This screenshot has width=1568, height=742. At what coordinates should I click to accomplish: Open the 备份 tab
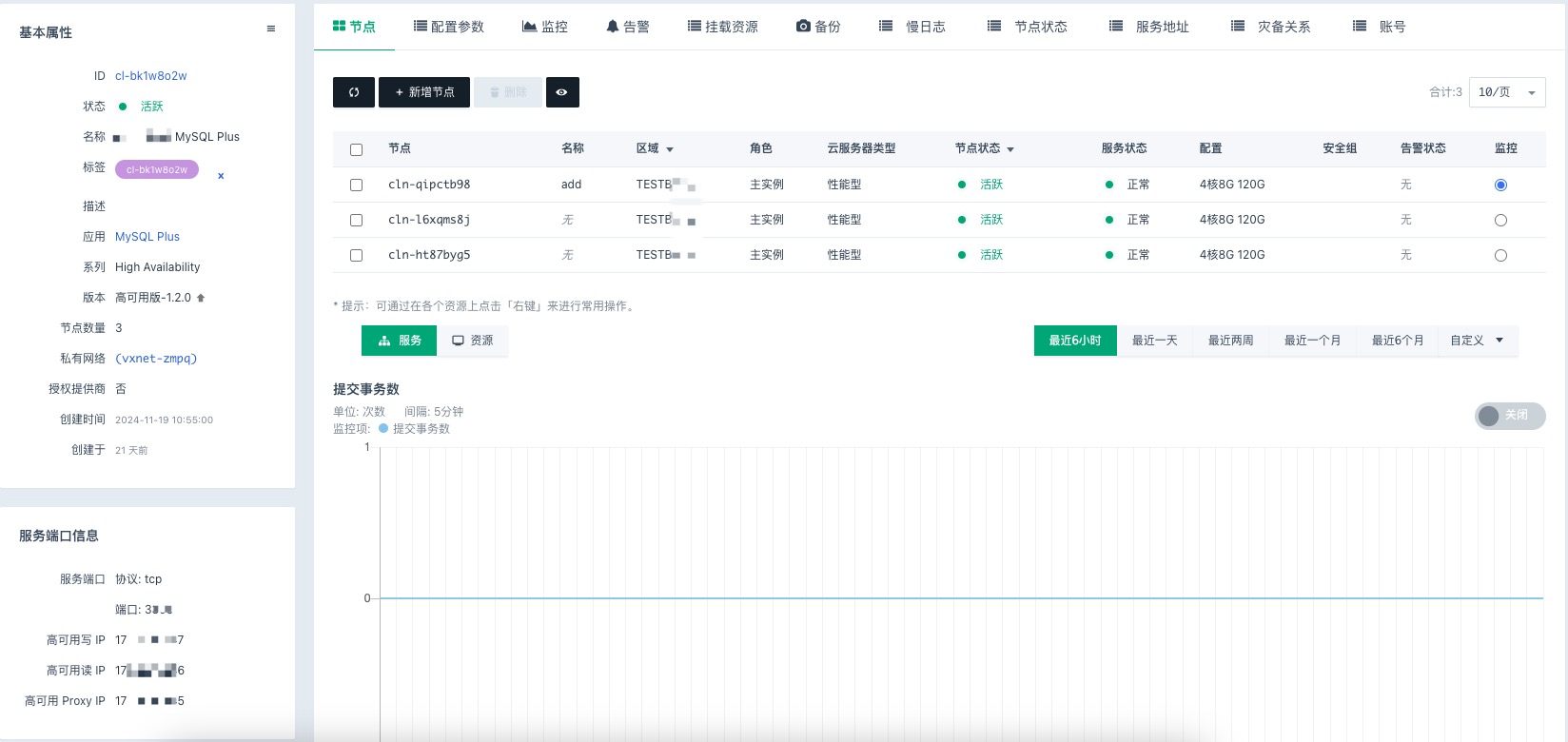tap(818, 27)
